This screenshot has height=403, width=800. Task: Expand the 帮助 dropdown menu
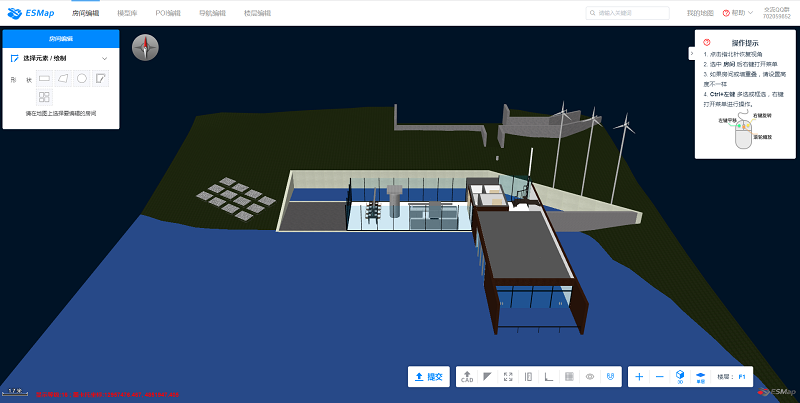pos(738,13)
